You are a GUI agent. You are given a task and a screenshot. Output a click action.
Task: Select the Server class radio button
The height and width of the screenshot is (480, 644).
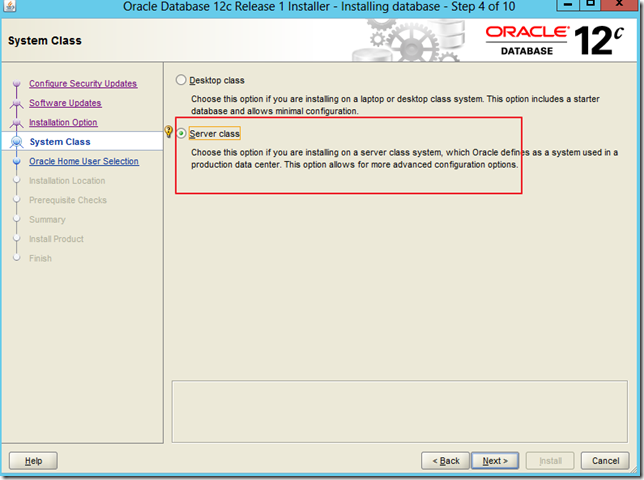[x=181, y=133]
